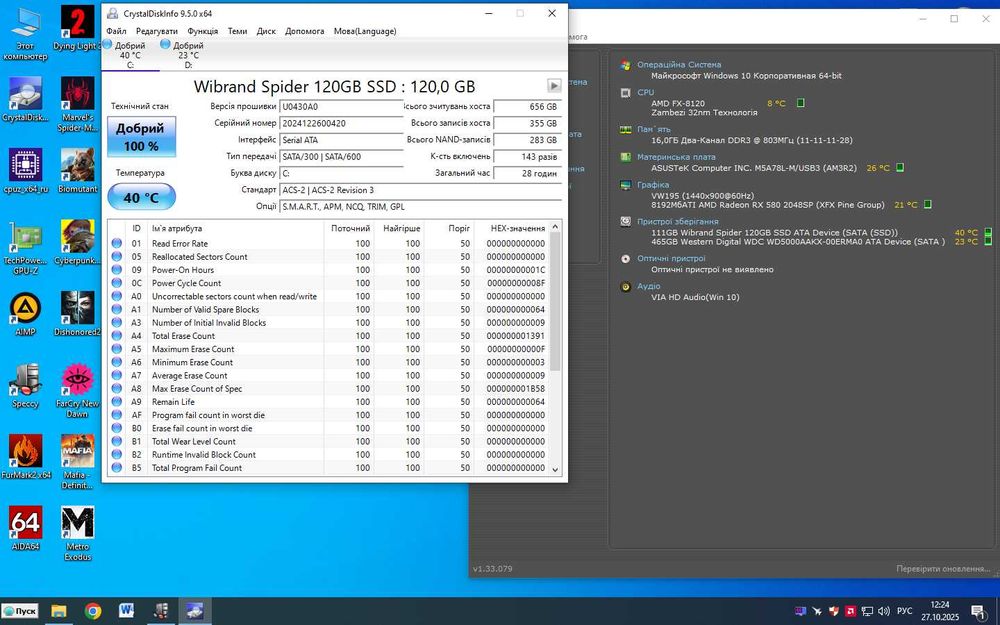Click Перевірити оновлення link in Speccy
The height and width of the screenshot is (625, 1000).
943,568
